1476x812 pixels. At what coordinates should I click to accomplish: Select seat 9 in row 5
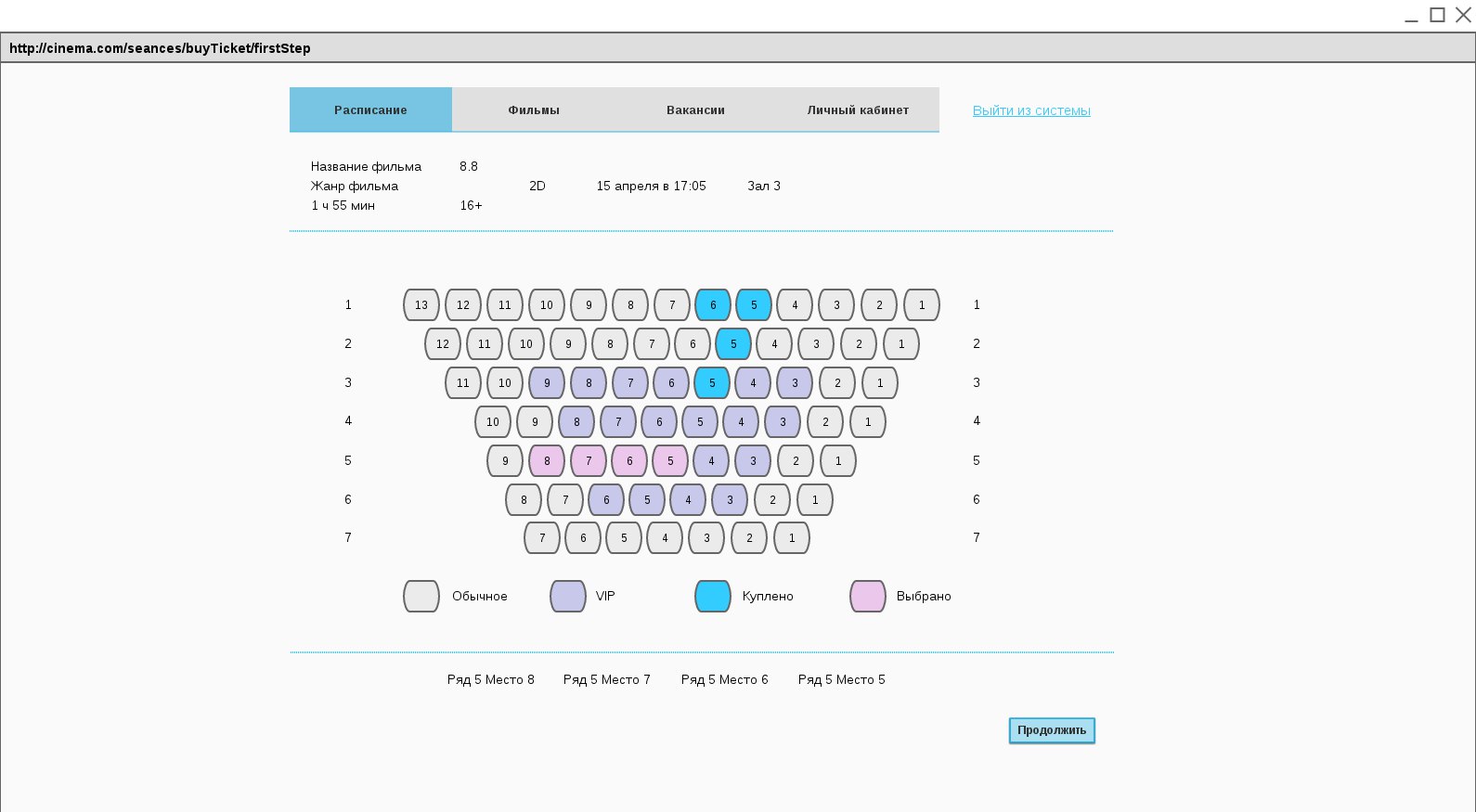point(505,460)
